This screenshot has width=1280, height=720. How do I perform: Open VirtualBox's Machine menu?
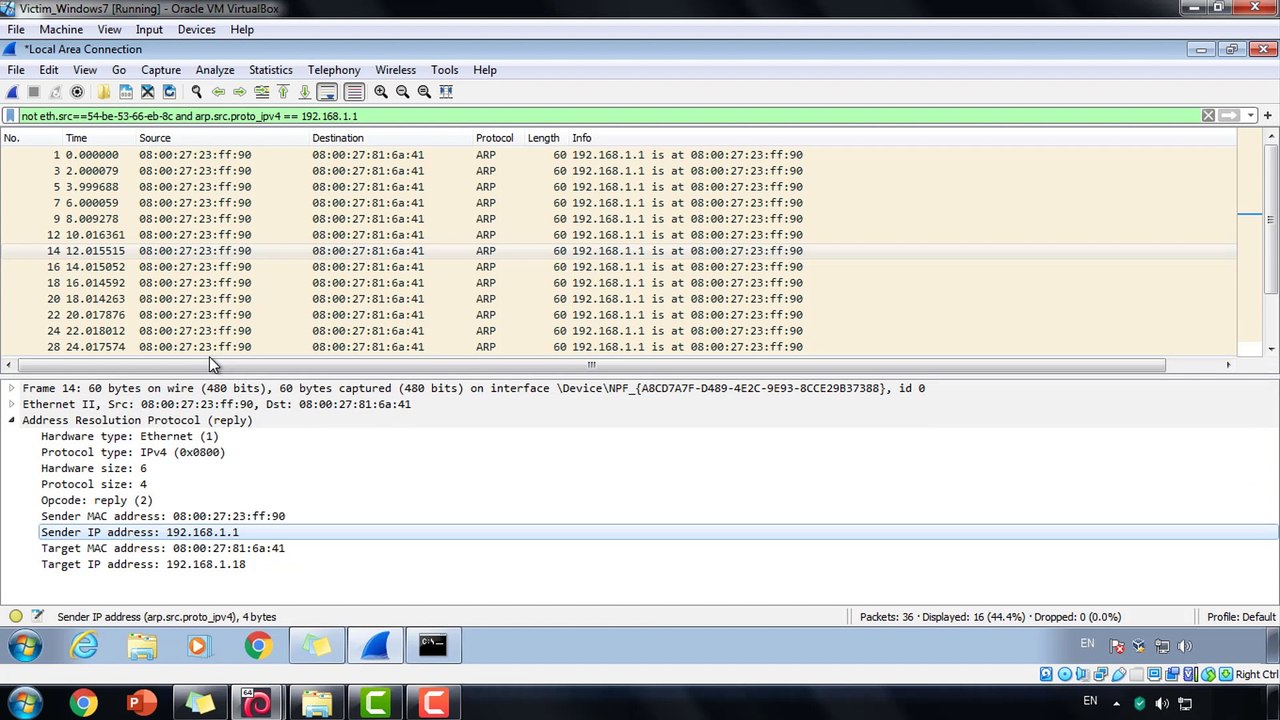pos(61,30)
